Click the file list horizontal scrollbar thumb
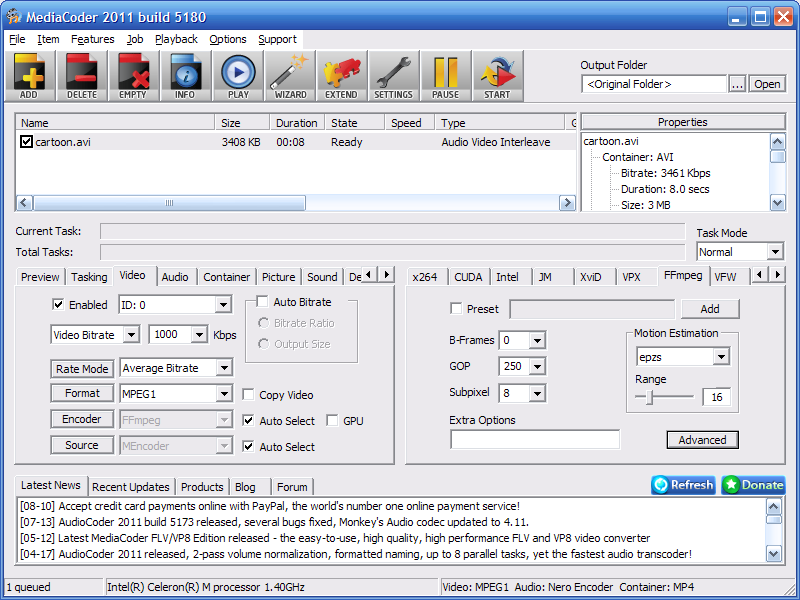This screenshot has height=600, width=800. (169, 203)
